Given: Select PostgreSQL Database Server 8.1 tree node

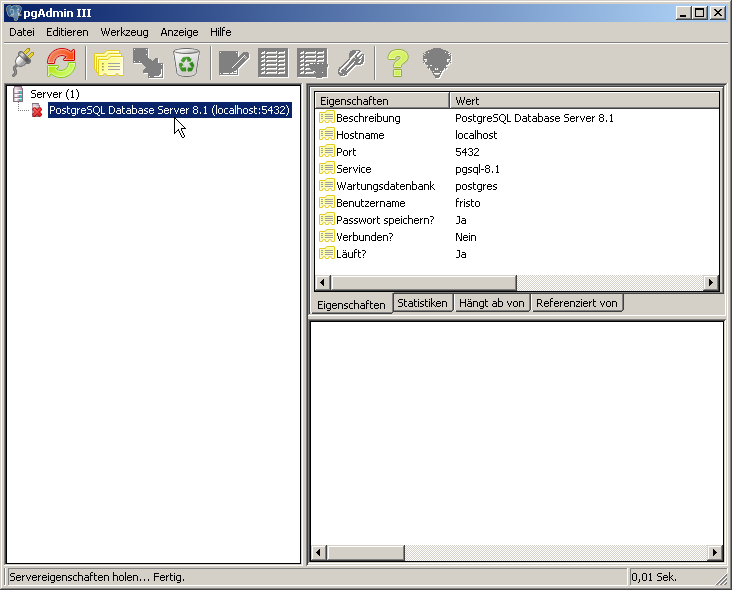Looking at the screenshot, I should (170, 110).
